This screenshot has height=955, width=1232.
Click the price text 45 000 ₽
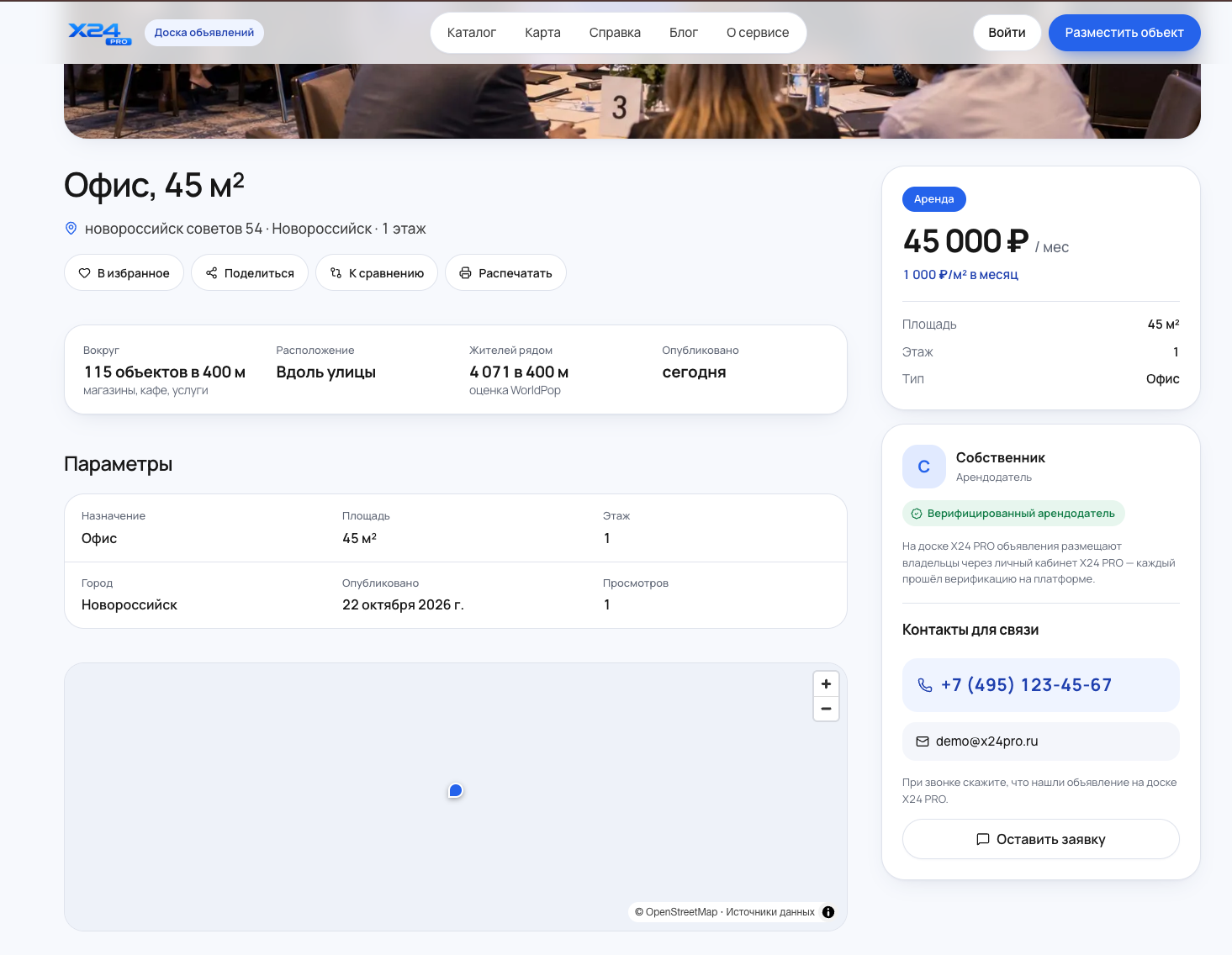(965, 241)
